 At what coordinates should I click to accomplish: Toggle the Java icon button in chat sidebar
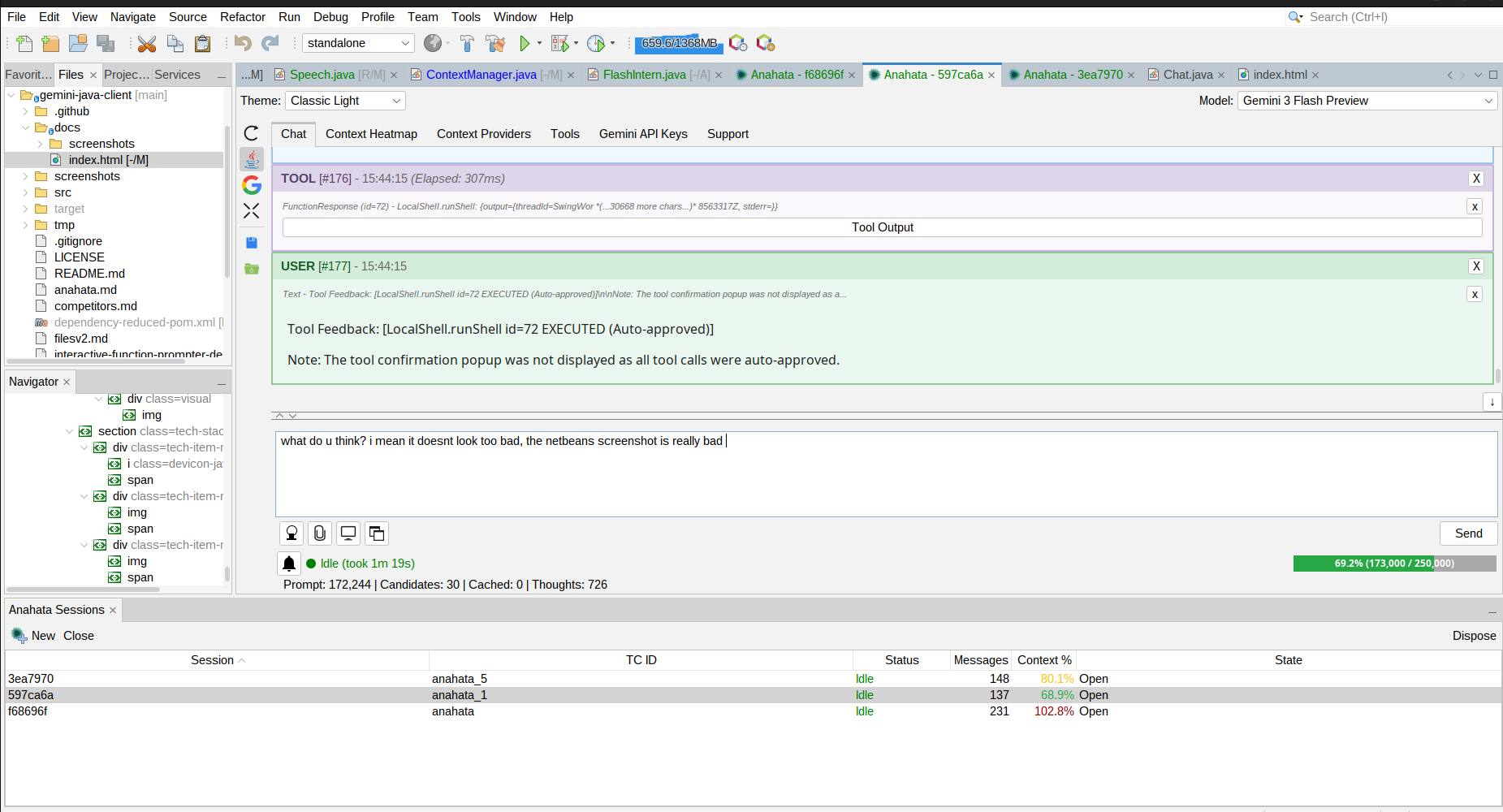coord(252,159)
